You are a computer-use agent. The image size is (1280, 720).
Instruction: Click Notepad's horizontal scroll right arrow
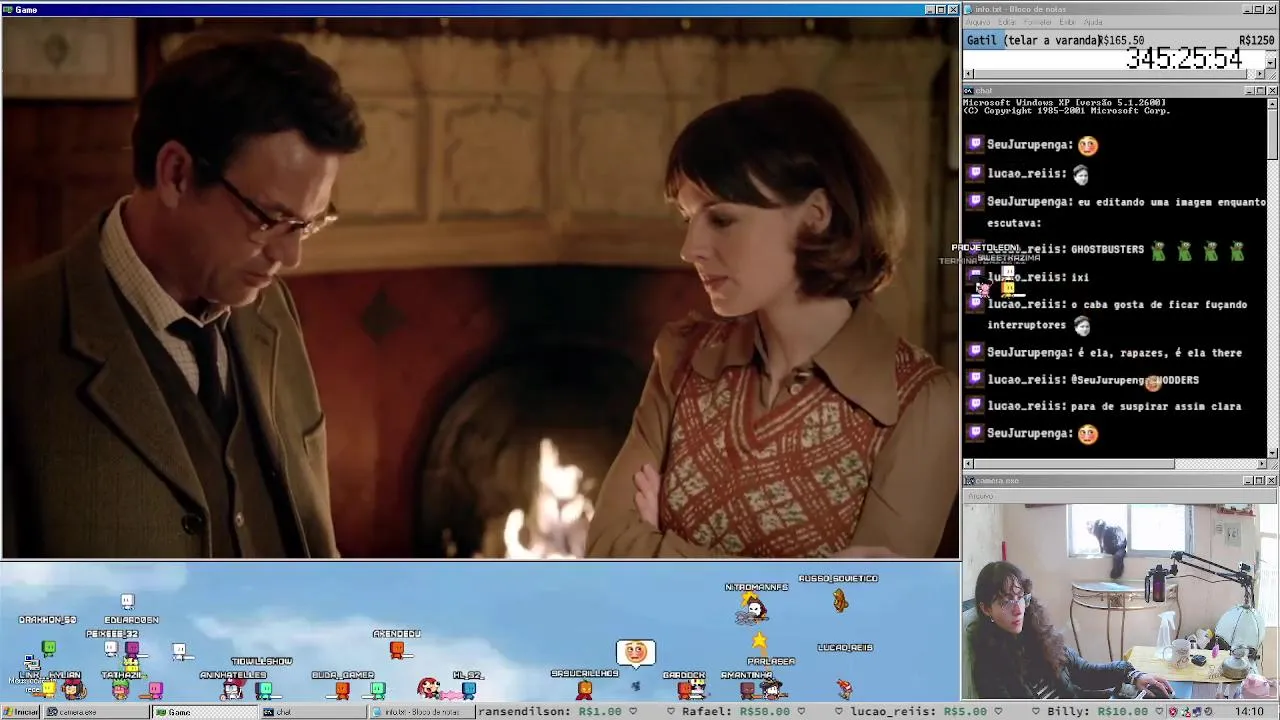coord(1260,74)
